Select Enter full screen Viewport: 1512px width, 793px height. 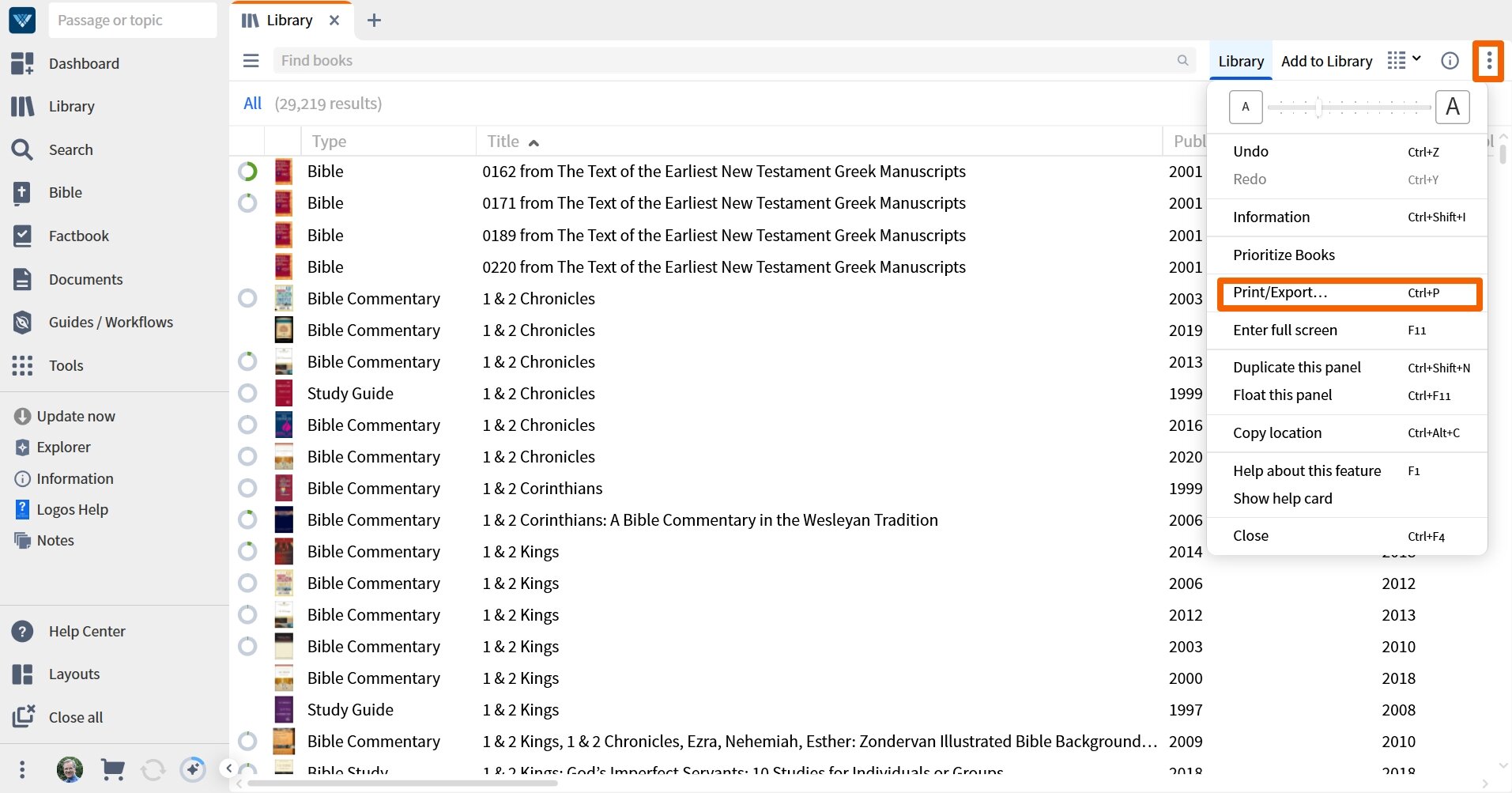1348,330
